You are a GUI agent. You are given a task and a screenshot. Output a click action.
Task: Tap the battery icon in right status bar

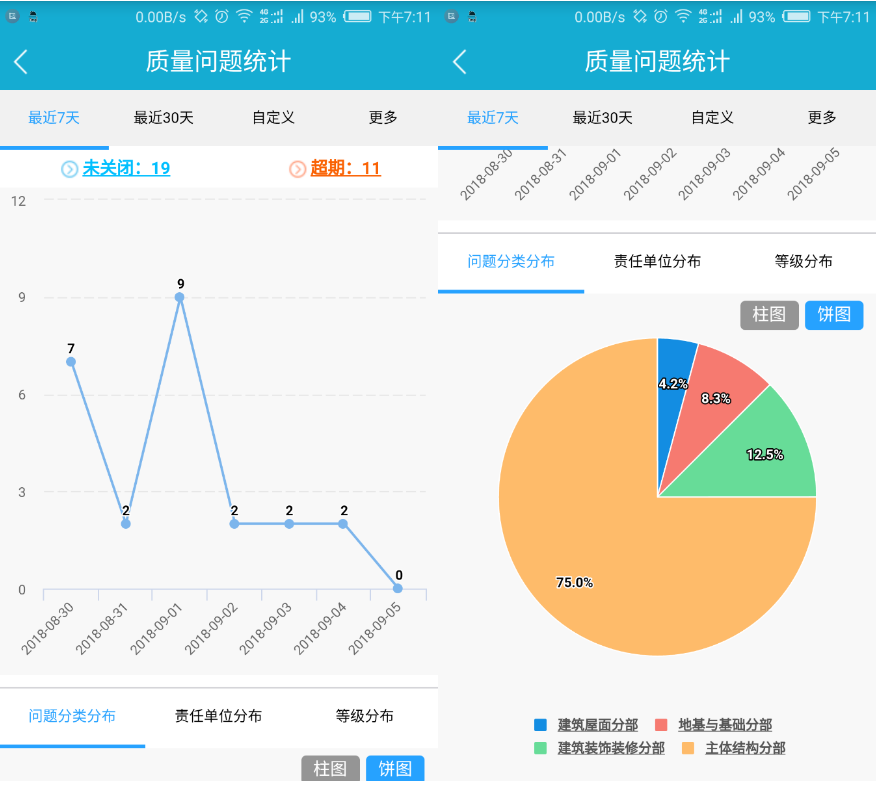click(x=796, y=16)
